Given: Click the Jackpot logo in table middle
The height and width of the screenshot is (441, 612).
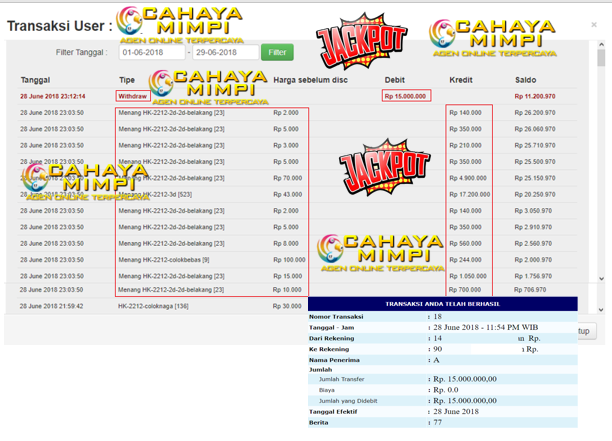Looking at the screenshot, I should (x=383, y=166).
